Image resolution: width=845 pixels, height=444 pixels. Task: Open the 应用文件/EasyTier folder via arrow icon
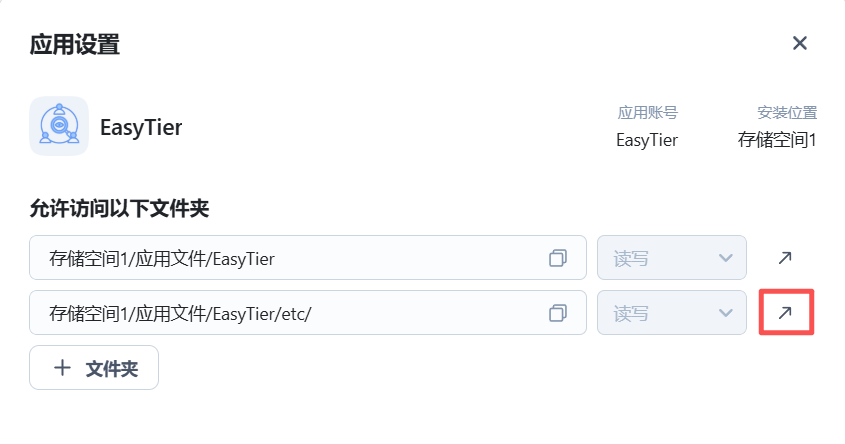tap(785, 258)
